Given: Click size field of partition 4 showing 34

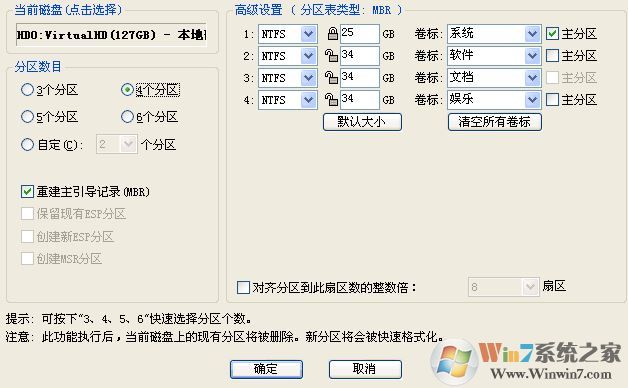Looking at the screenshot, I should point(360,99).
